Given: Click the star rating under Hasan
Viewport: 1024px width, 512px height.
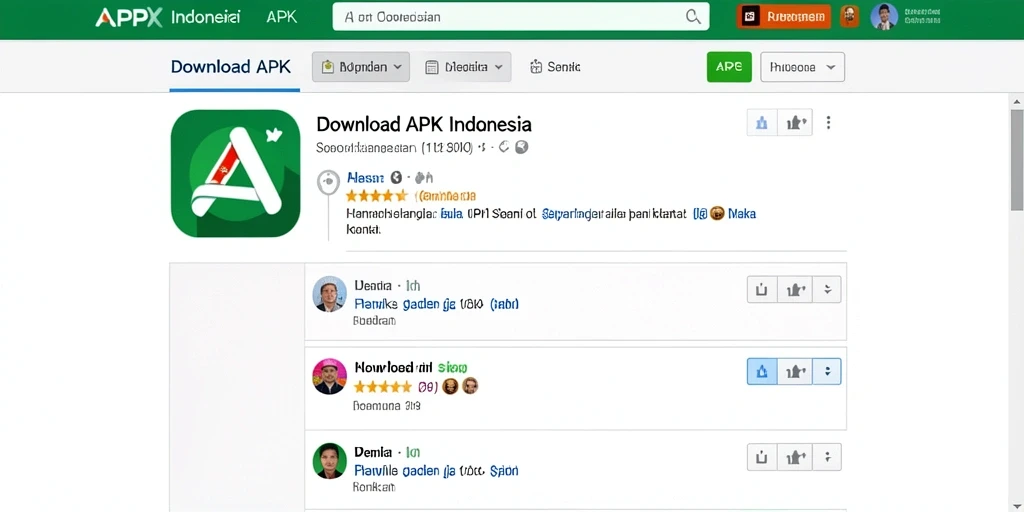Looking at the screenshot, I should point(377,195).
